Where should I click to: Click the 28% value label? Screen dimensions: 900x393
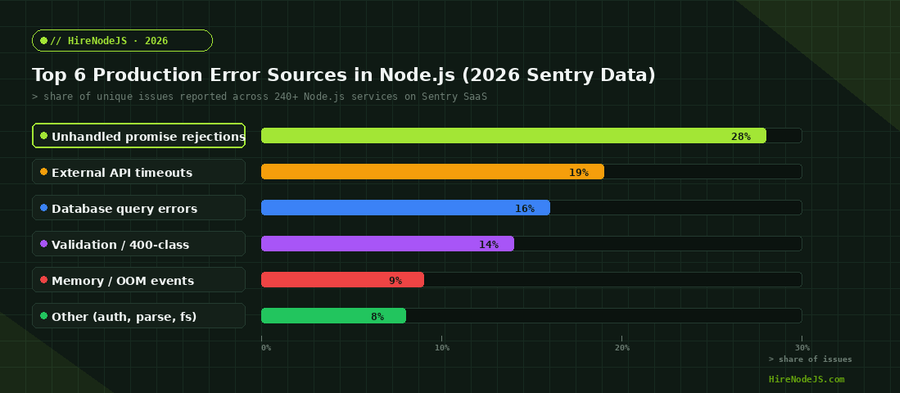click(740, 137)
